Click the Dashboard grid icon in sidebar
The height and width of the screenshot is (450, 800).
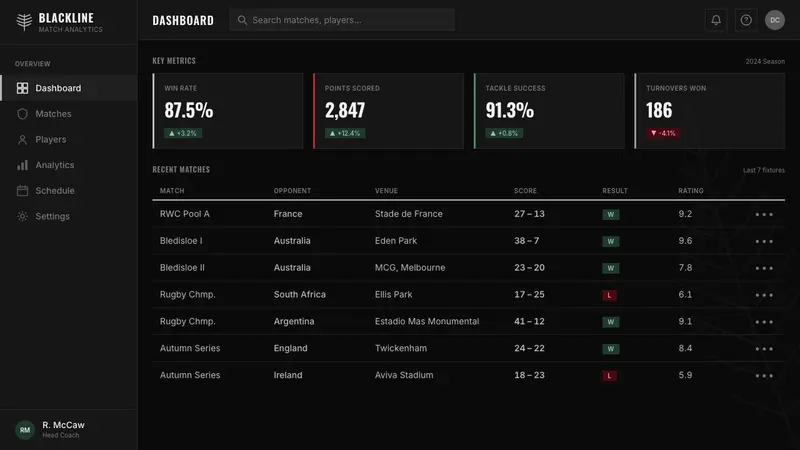(22, 88)
